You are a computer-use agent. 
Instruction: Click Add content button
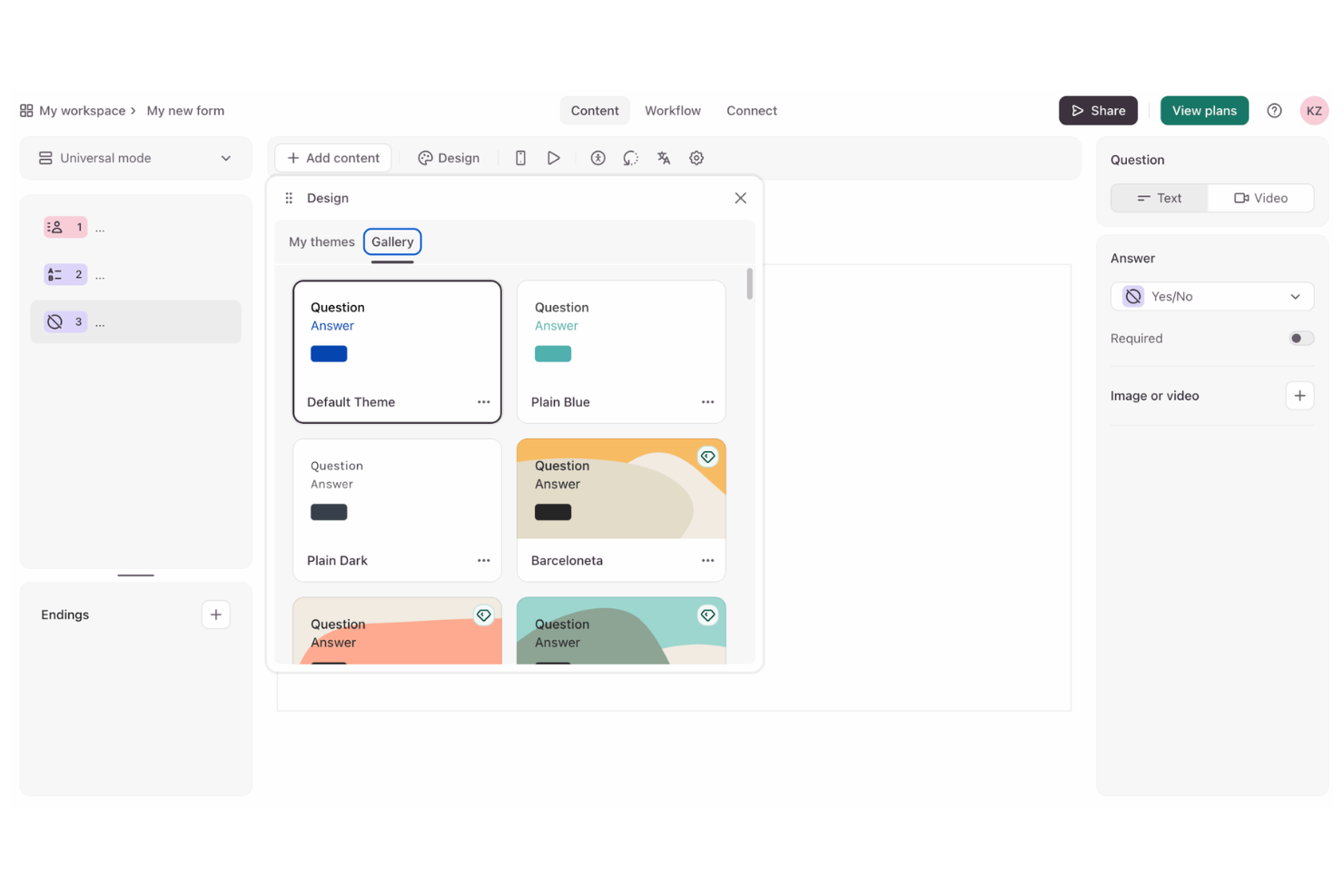(333, 158)
